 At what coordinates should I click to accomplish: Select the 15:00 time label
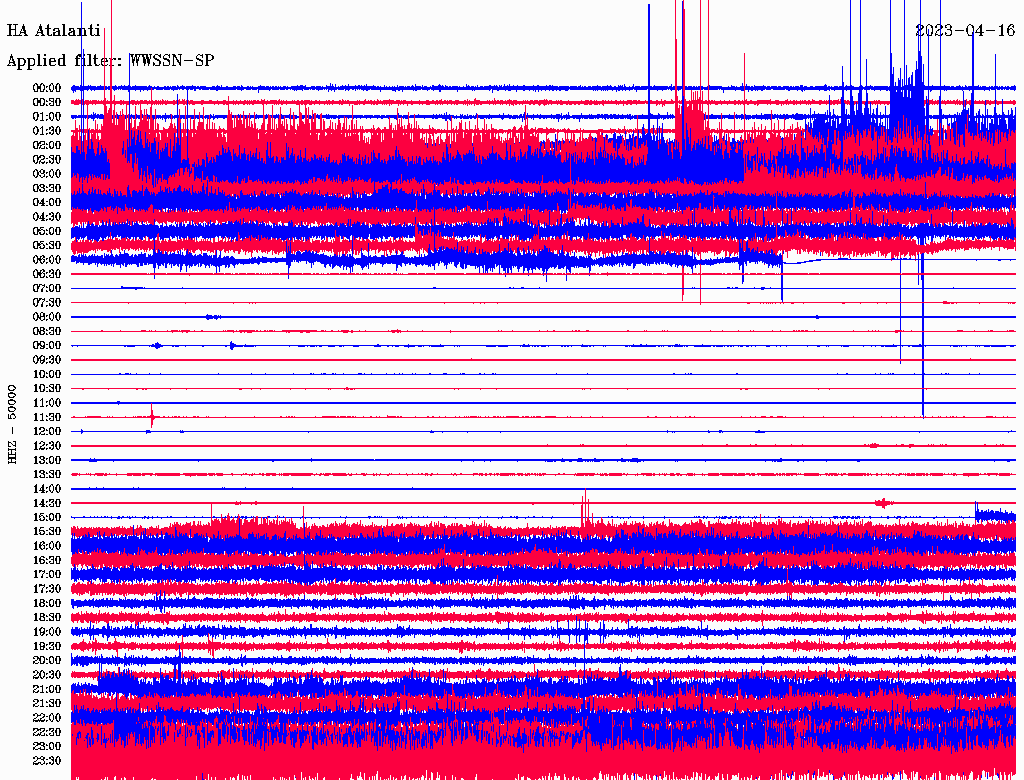pos(47,517)
